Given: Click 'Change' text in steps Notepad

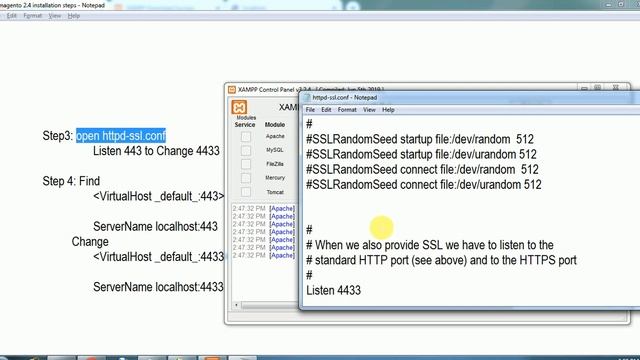Looking at the screenshot, I should tap(90, 242).
